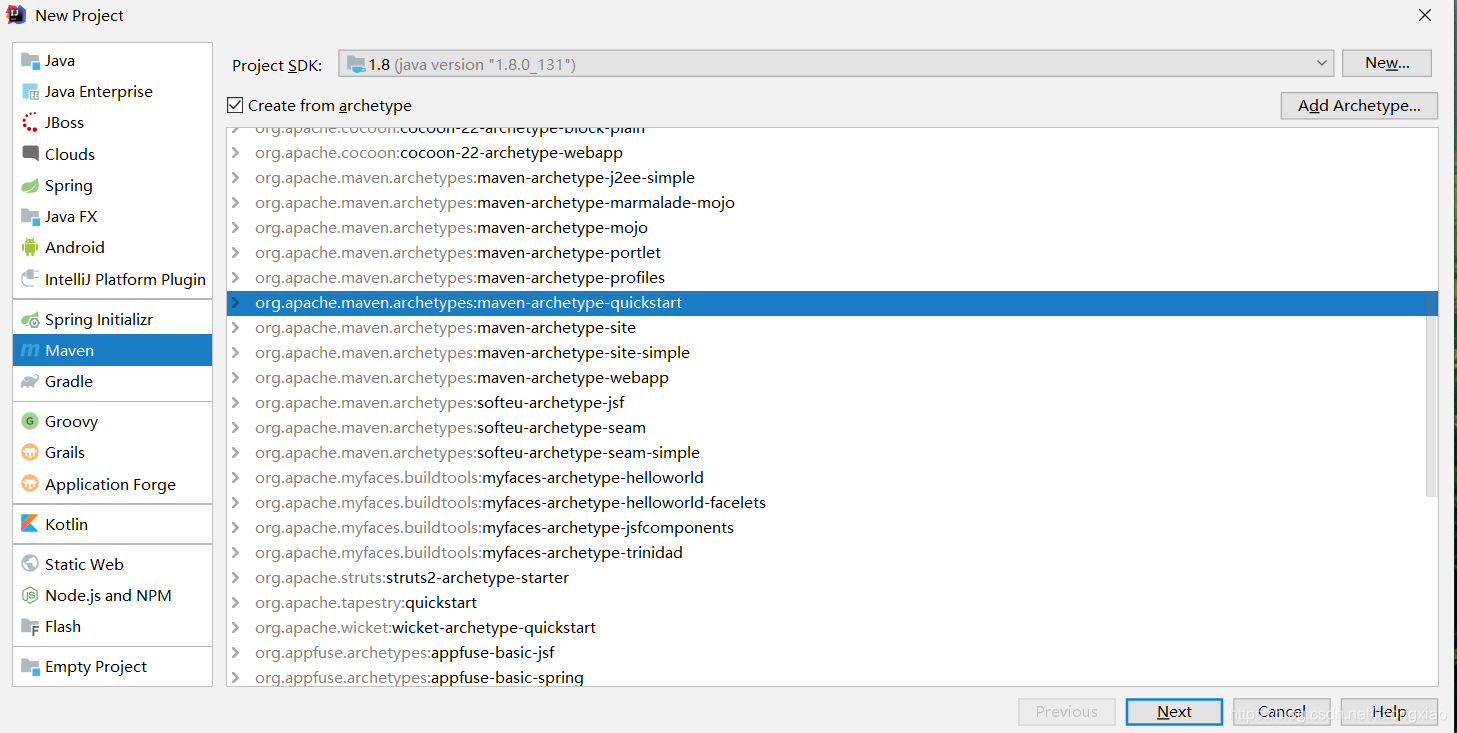Viewport: 1457px width, 733px height.
Task: Select org.apache.tapestry:quickstart archetype
Action: [832, 602]
